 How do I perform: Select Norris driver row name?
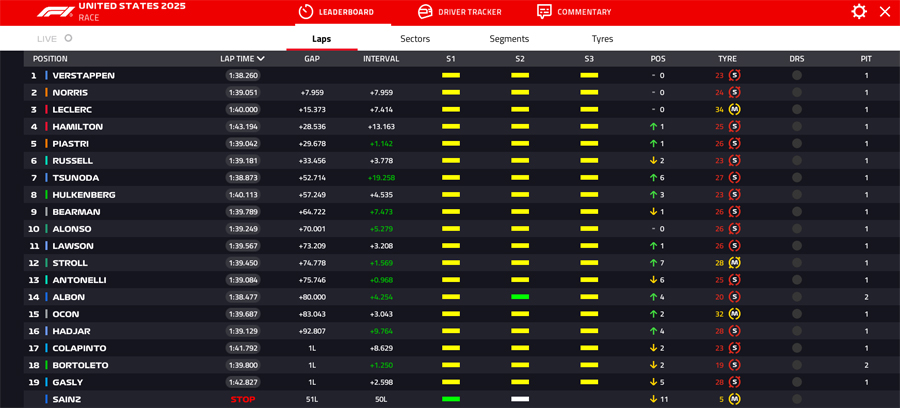coord(70,93)
